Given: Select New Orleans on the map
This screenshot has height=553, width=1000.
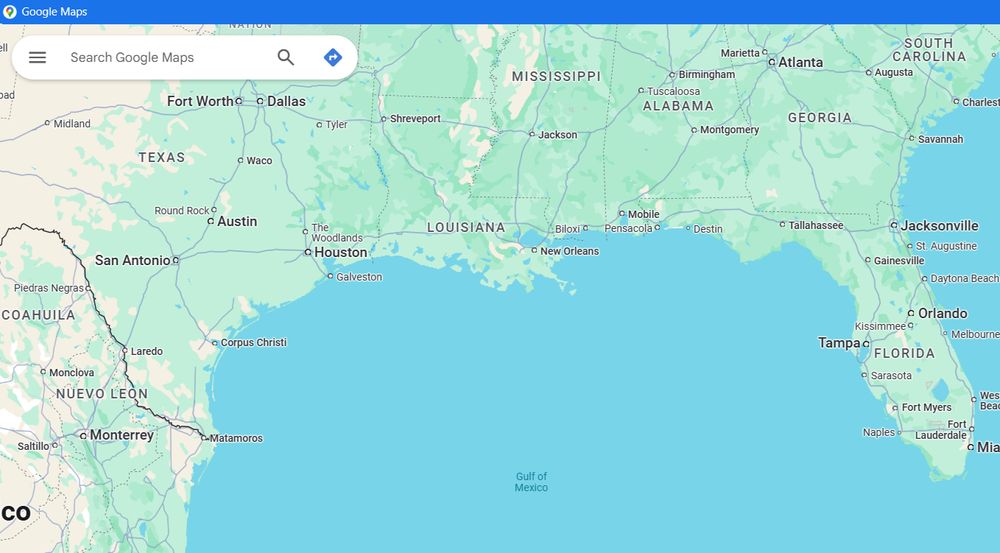Looking at the screenshot, I should pos(570,251).
